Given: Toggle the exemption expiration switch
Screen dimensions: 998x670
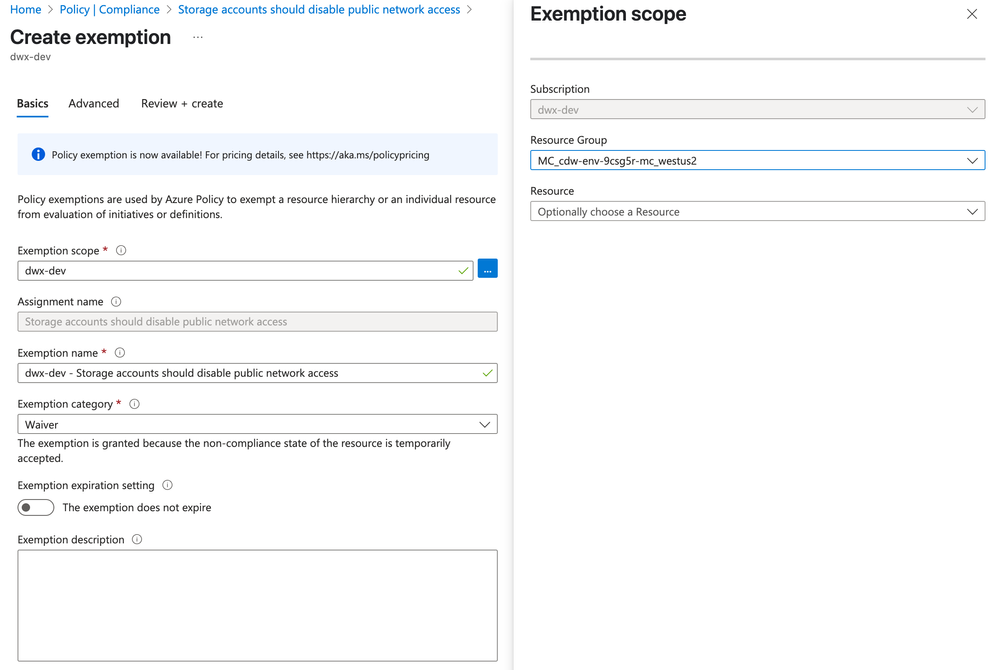Looking at the screenshot, I should (36, 507).
